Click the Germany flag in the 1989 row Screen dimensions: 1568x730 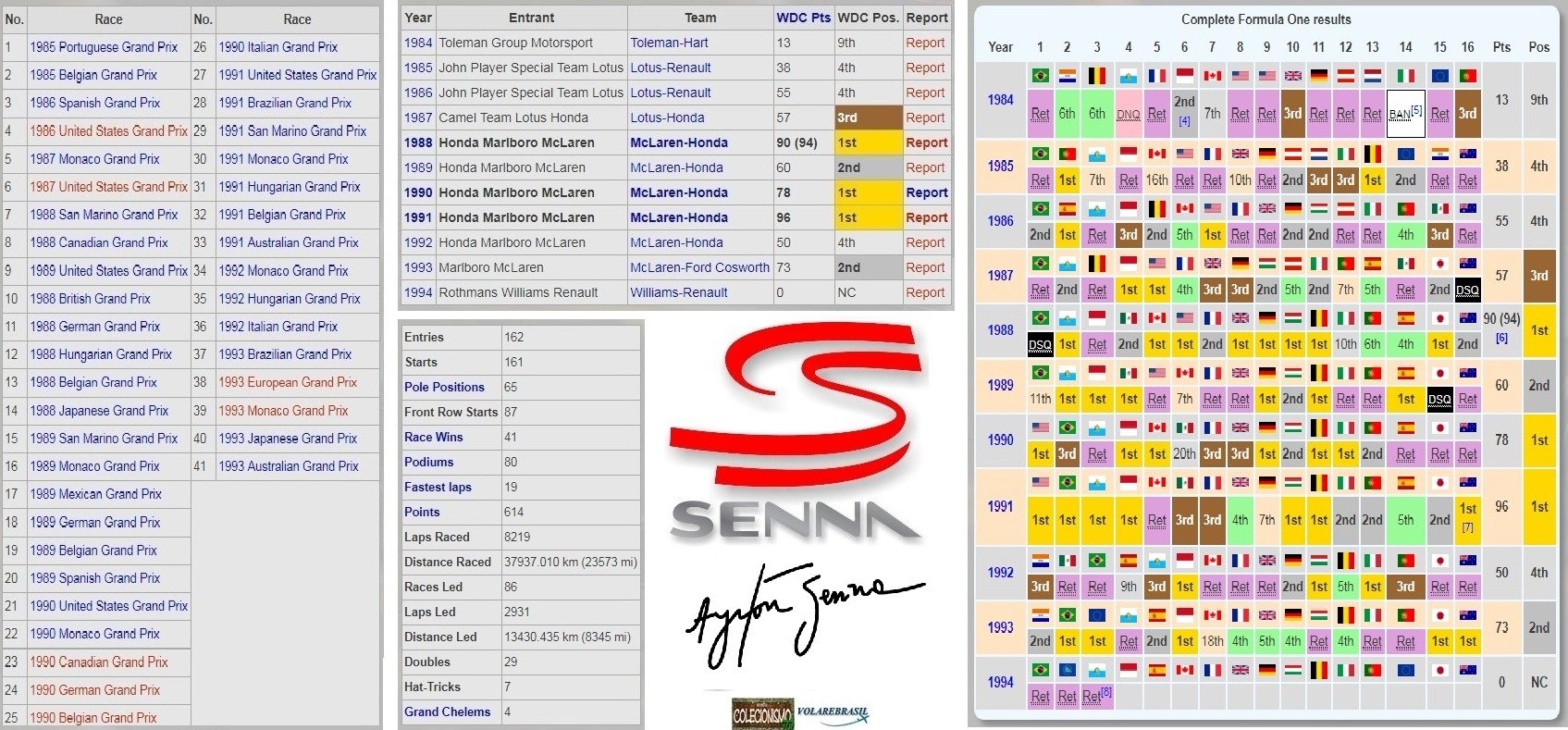[x=1267, y=373]
